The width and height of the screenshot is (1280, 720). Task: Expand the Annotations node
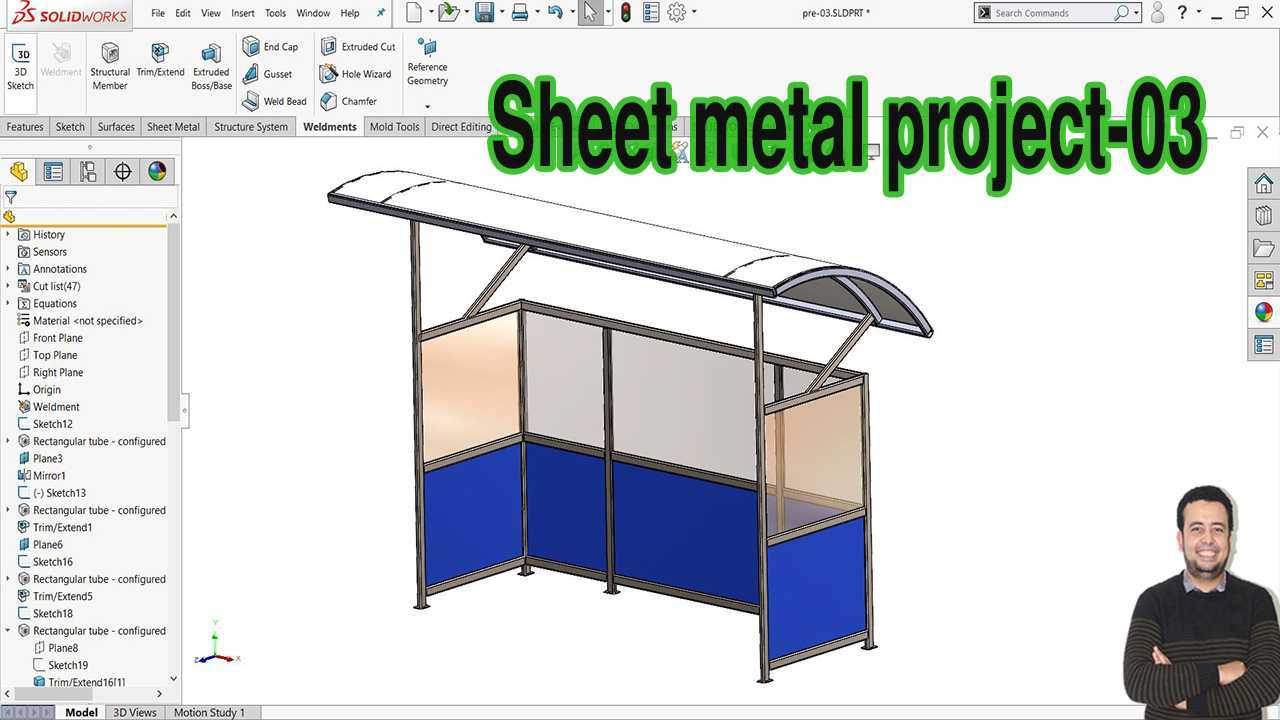coord(8,269)
